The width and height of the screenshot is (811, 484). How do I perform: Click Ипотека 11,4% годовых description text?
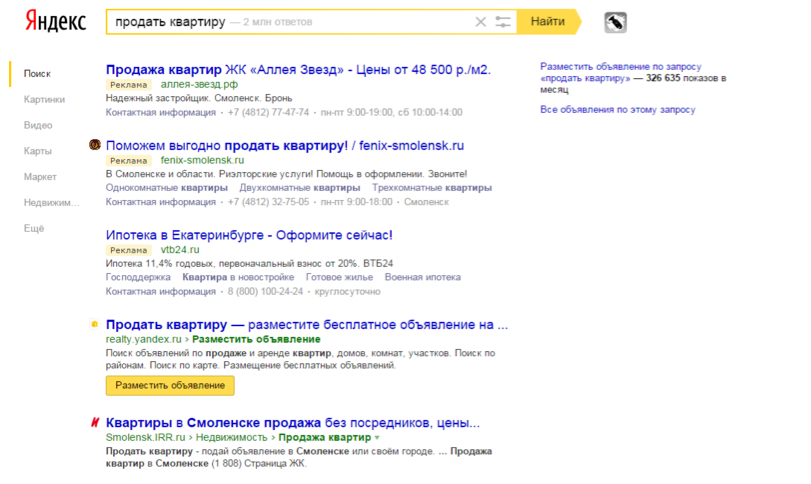(249, 264)
